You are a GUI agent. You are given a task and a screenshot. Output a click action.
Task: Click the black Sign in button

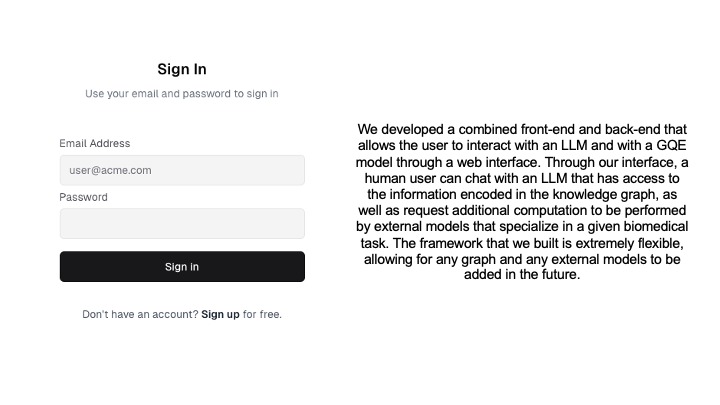click(182, 266)
